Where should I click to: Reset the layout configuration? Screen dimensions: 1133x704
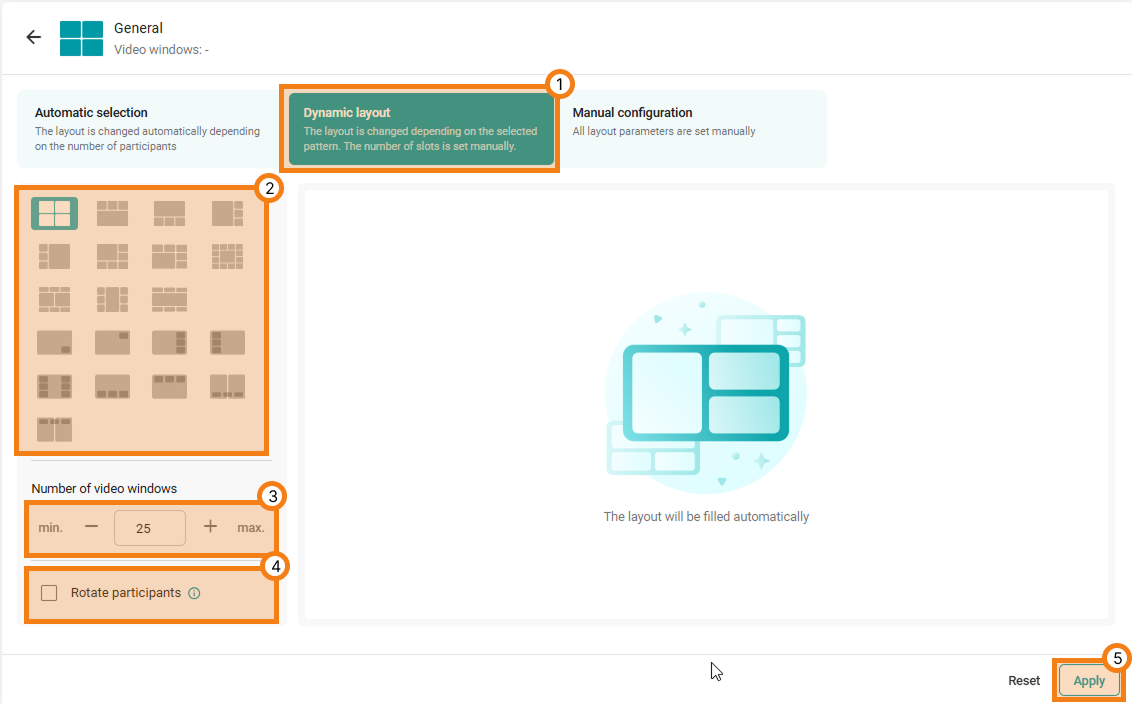pyautogui.click(x=1023, y=680)
